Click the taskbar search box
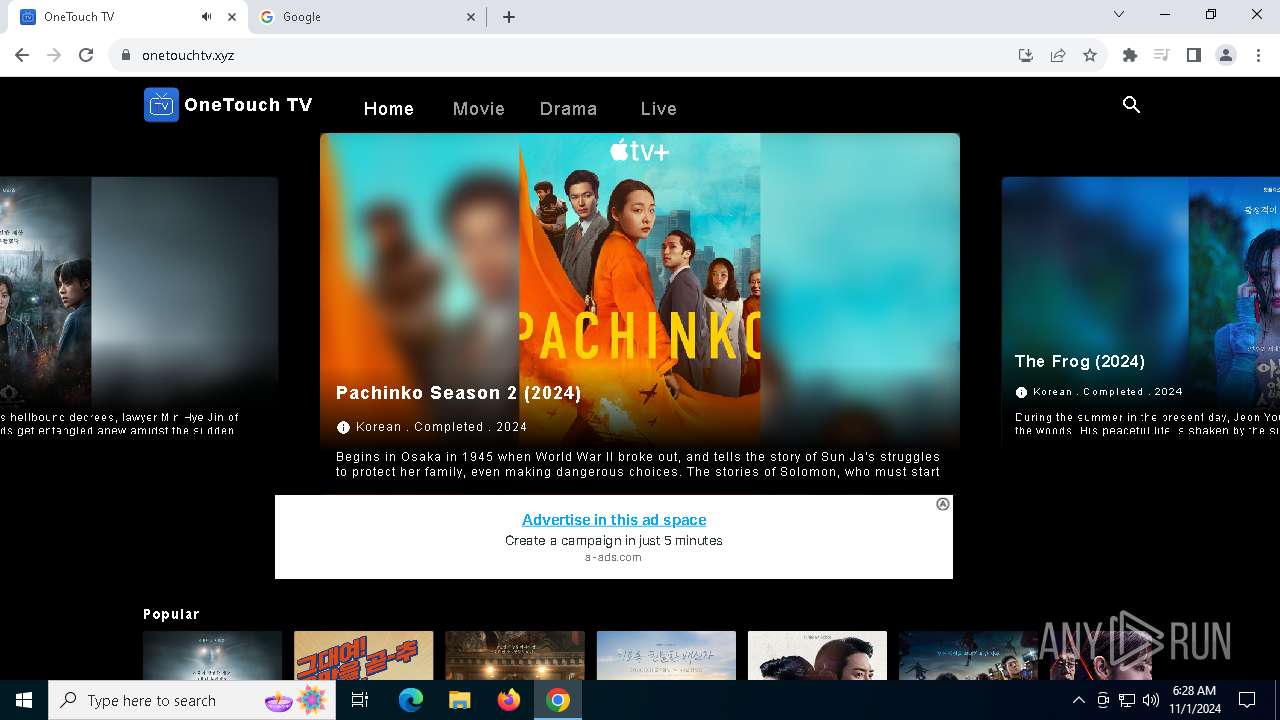Image resolution: width=1280 pixels, height=720 pixels. tap(191, 700)
